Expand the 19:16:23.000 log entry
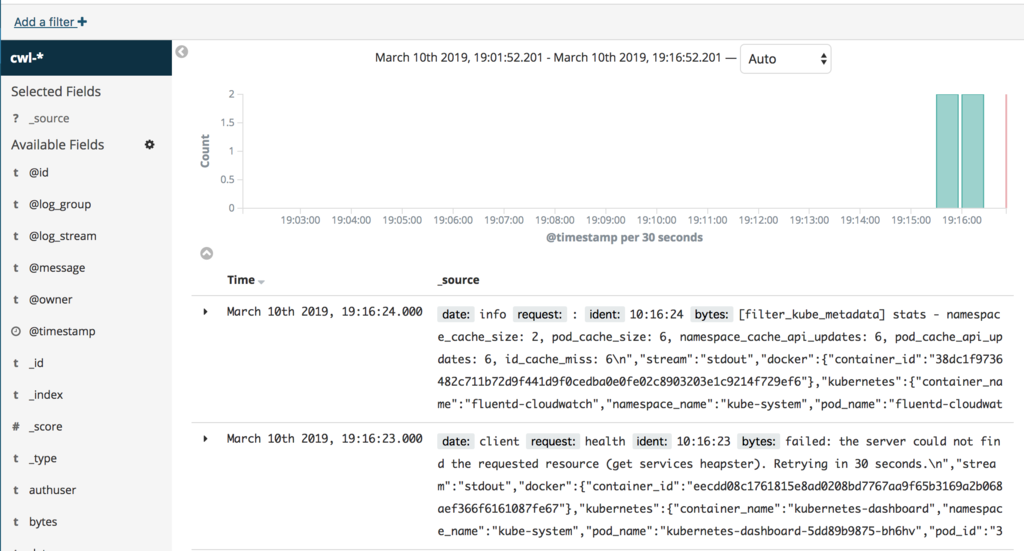Image resolution: width=1024 pixels, height=551 pixels. tap(205, 439)
